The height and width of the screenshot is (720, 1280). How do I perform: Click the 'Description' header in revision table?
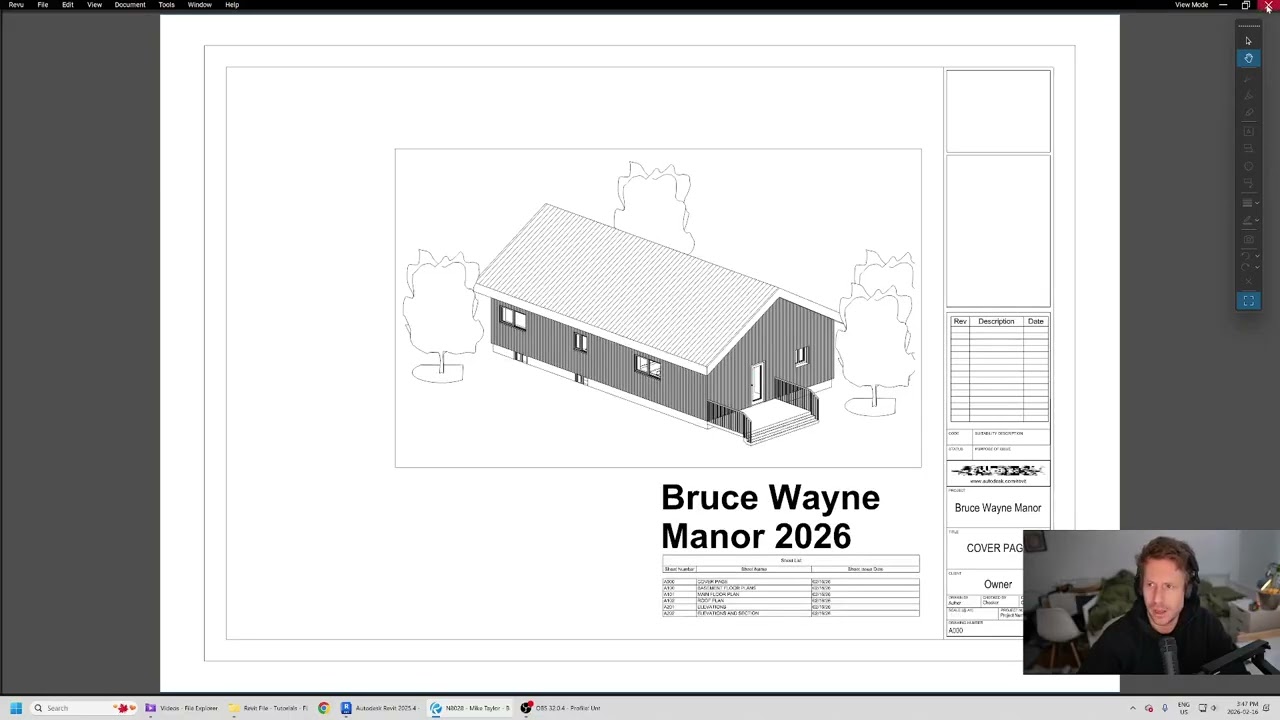[996, 321]
